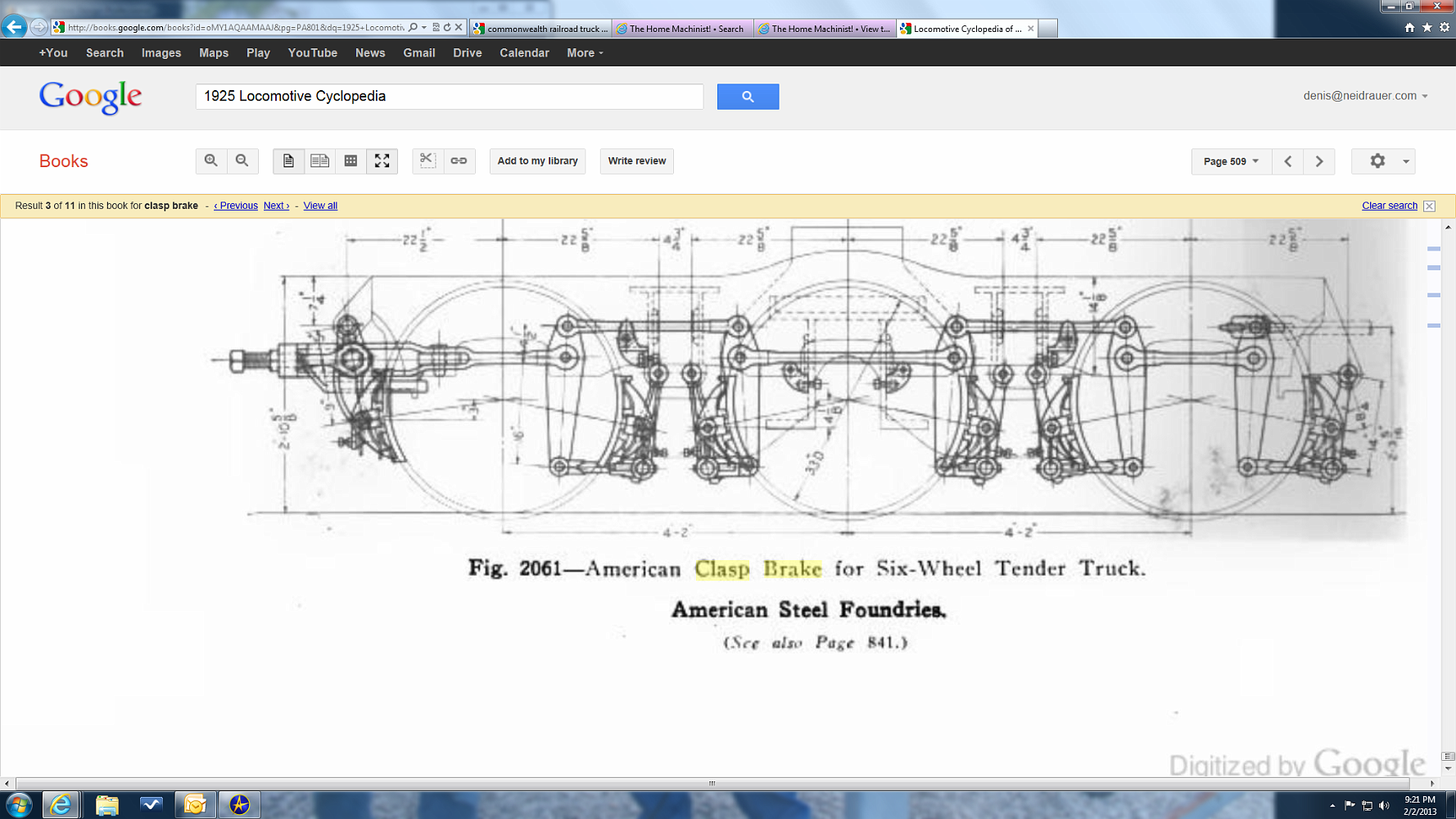The height and width of the screenshot is (819, 1456).
Task: Stop loading via address bar X
Action: [459, 27]
